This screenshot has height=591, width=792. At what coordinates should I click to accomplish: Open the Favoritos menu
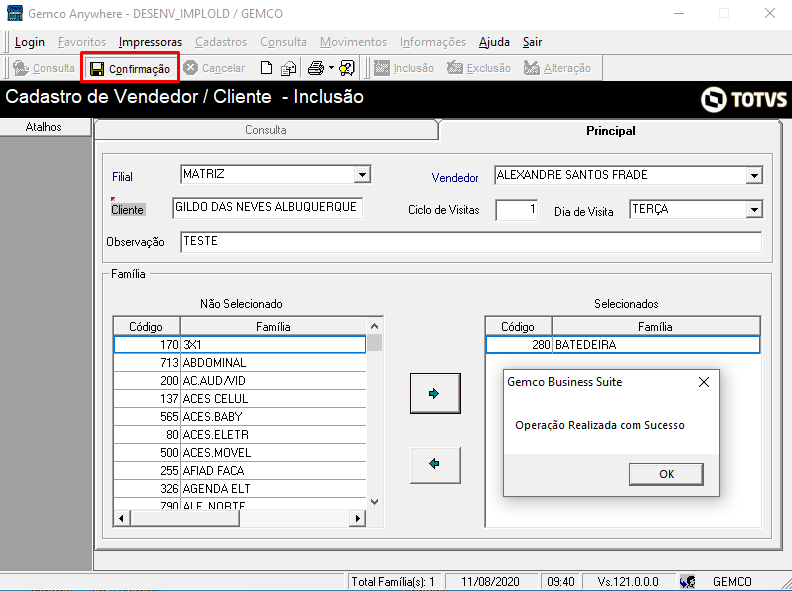coord(82,42)
